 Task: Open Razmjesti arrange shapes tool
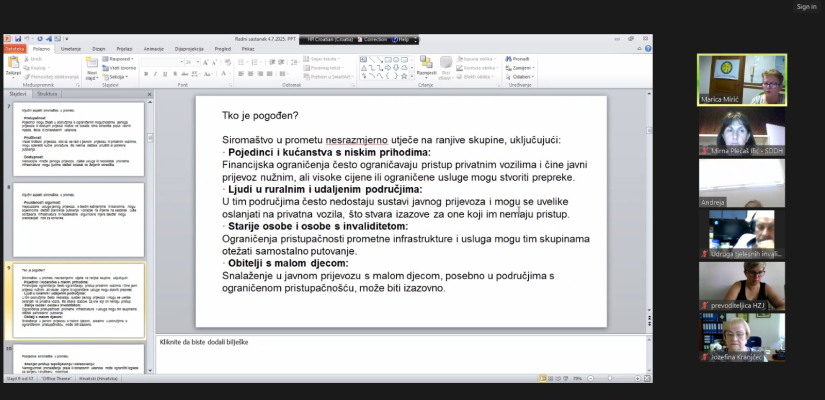[x=427, y=66]
